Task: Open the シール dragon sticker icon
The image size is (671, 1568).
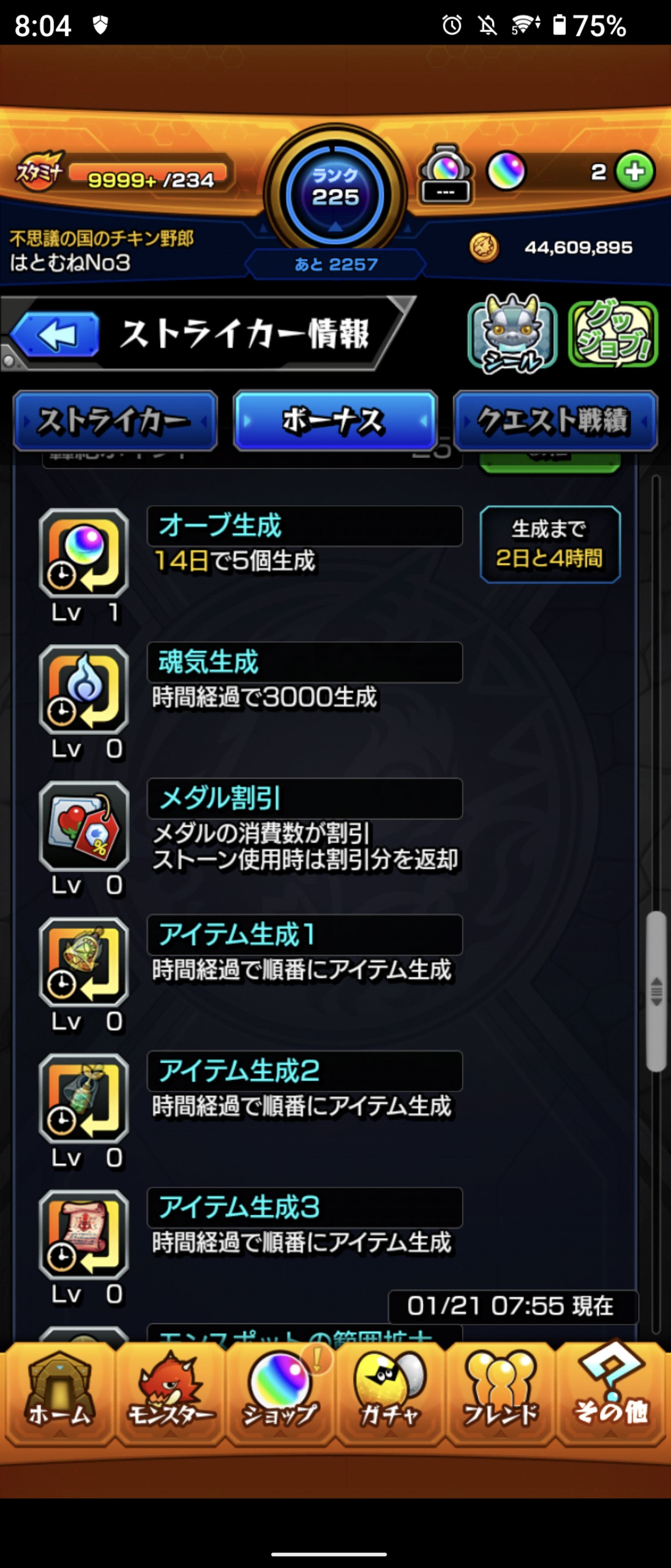Action: coord(512,334)
